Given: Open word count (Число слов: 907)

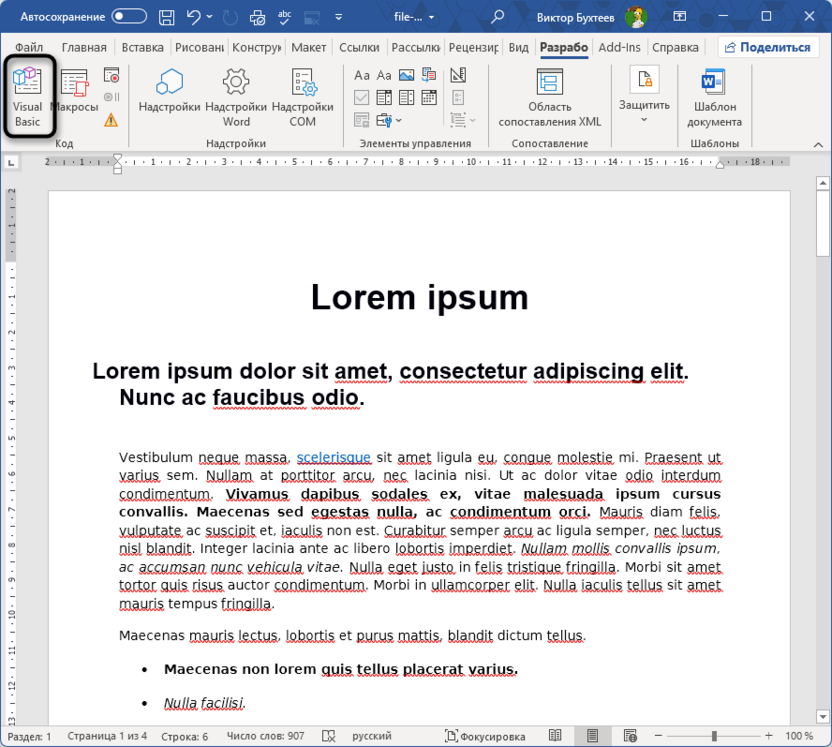Looking at the screenshot, I should [x=265, y=736].
